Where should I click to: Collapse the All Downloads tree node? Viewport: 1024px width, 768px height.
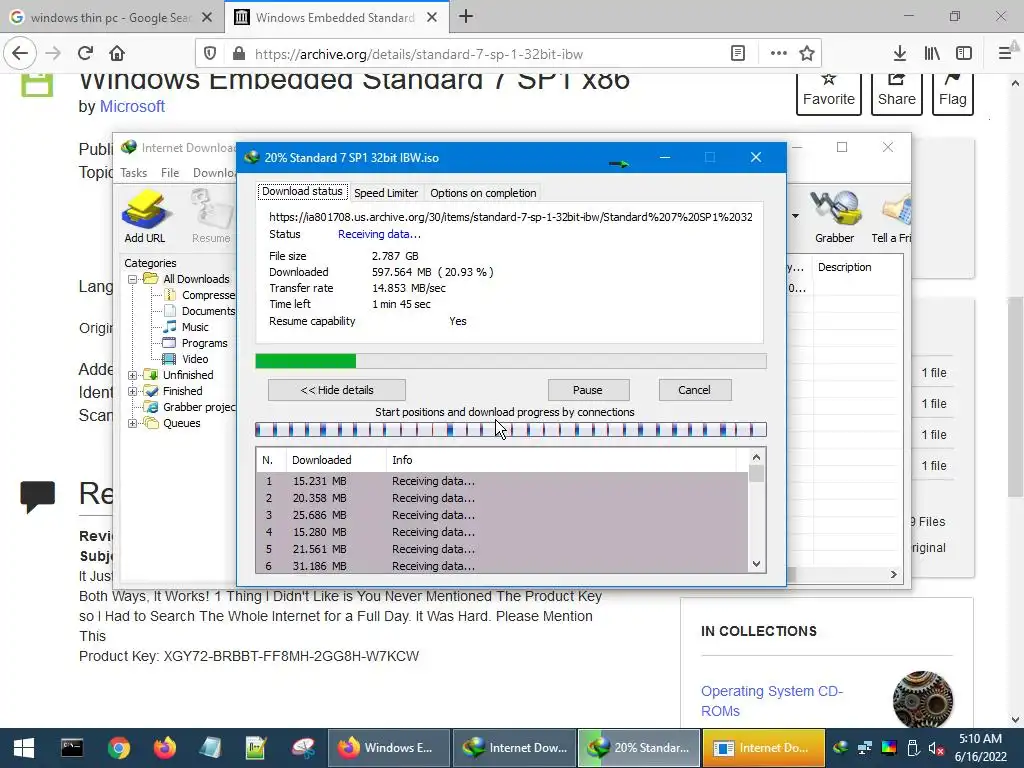tap(133, 280)
